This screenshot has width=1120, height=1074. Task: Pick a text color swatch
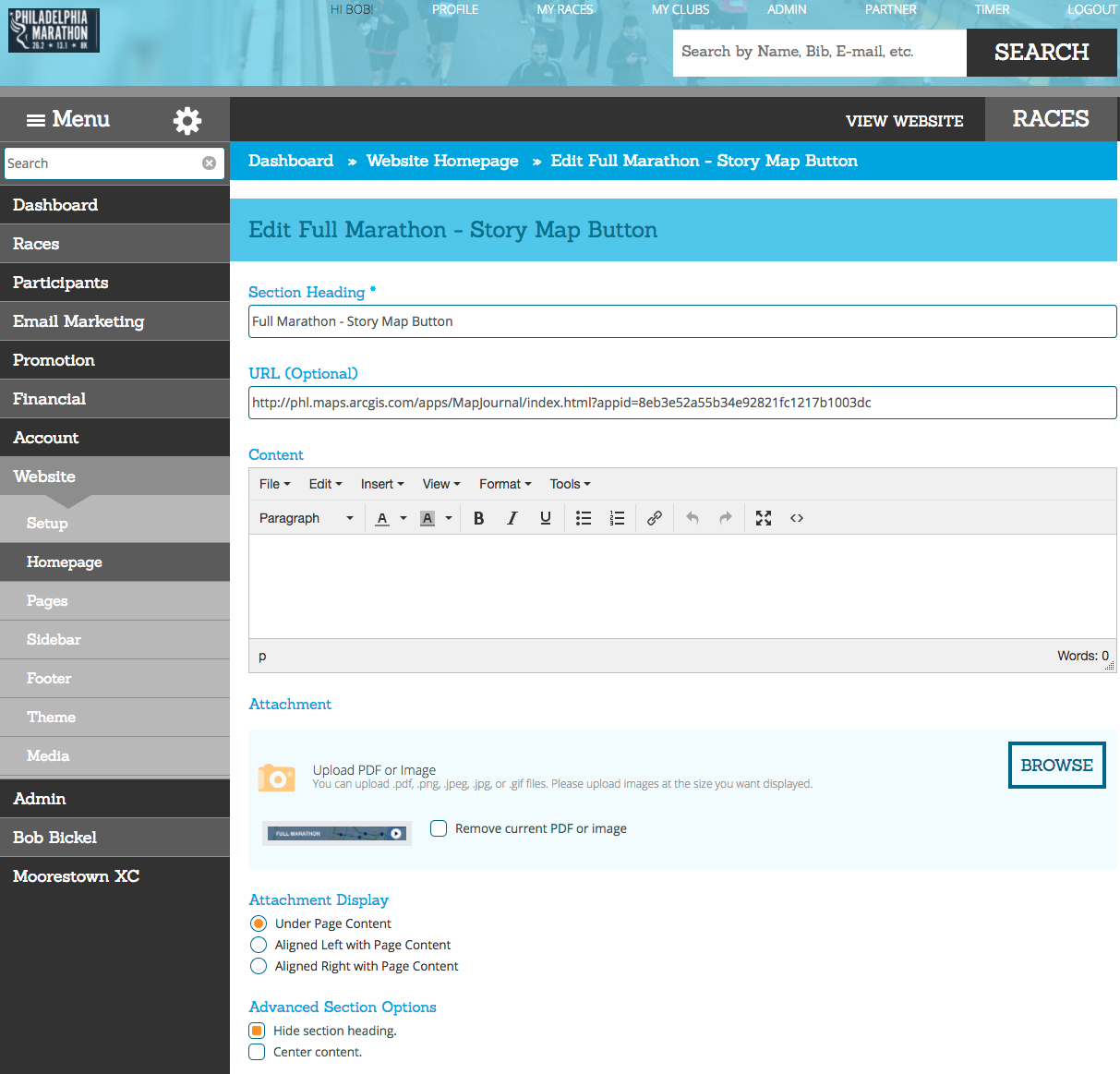pos(381,518)
